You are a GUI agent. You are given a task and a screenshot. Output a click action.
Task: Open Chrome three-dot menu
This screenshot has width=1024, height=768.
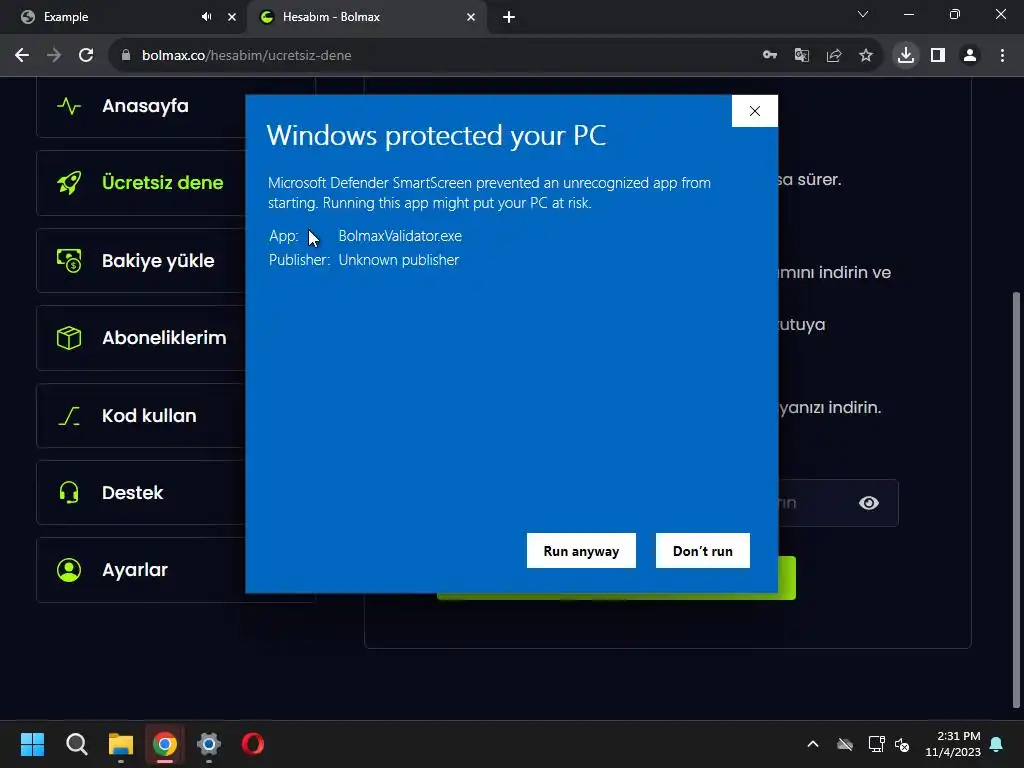(1002, 56)
